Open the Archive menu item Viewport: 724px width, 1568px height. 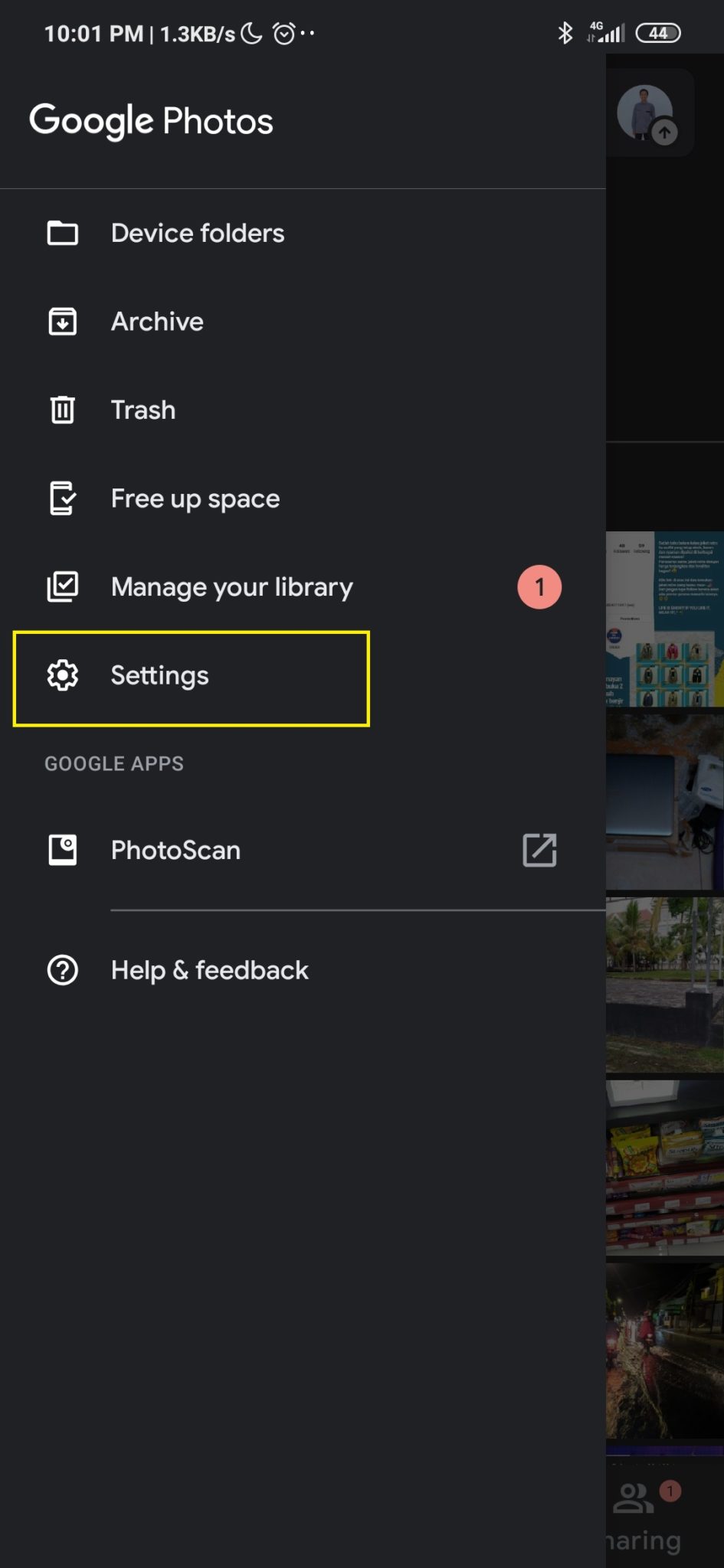click(x=303, y=322)
